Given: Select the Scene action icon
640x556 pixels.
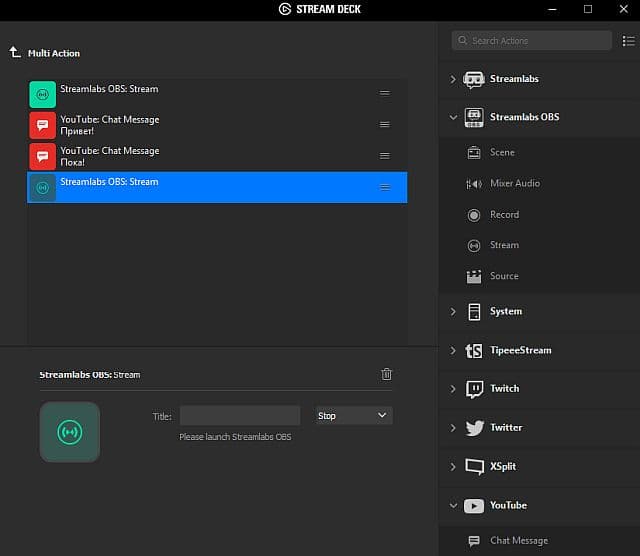Looking at the screenshot, I should click(474, 153).
